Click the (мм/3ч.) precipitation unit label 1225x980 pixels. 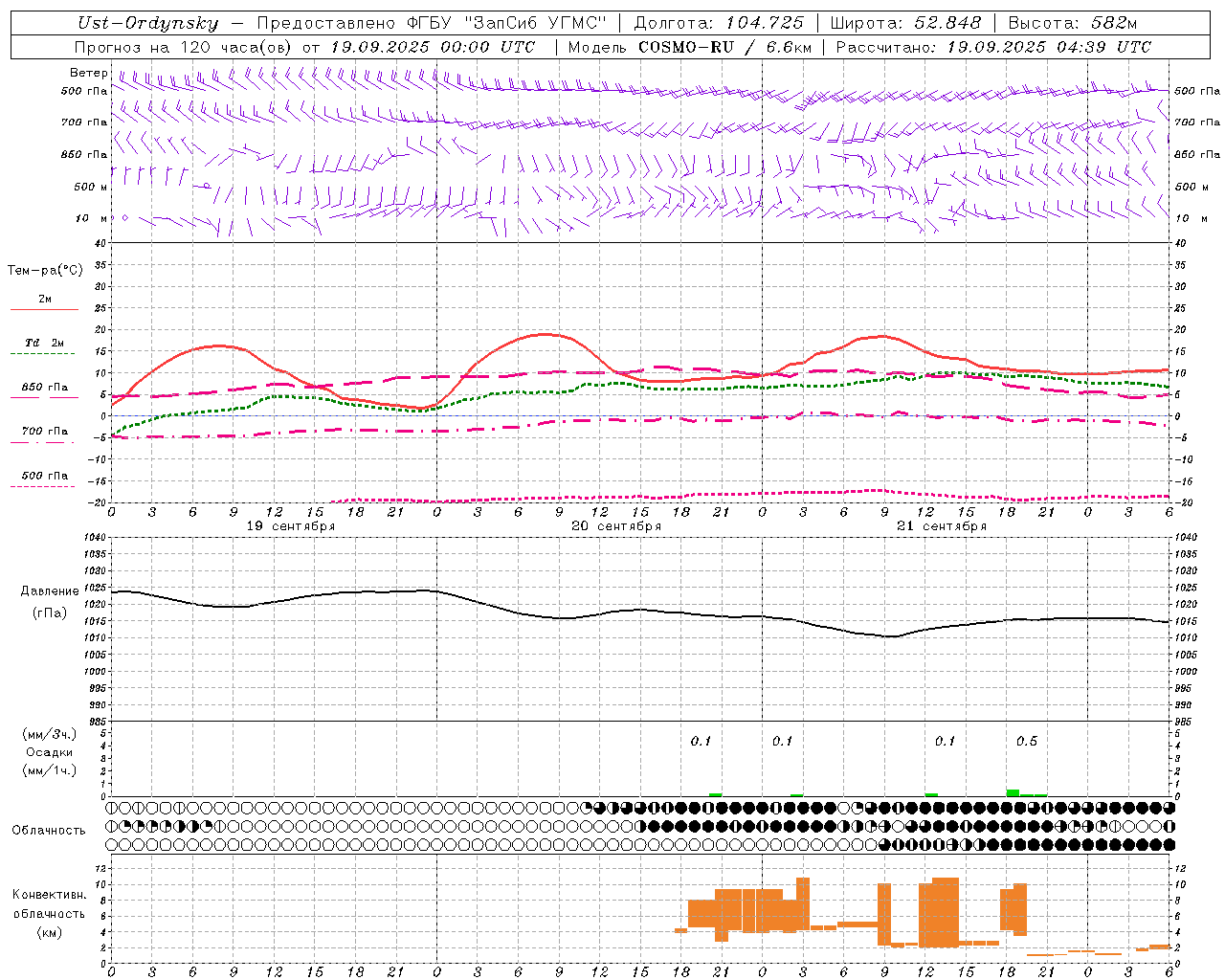coord(50,734)
